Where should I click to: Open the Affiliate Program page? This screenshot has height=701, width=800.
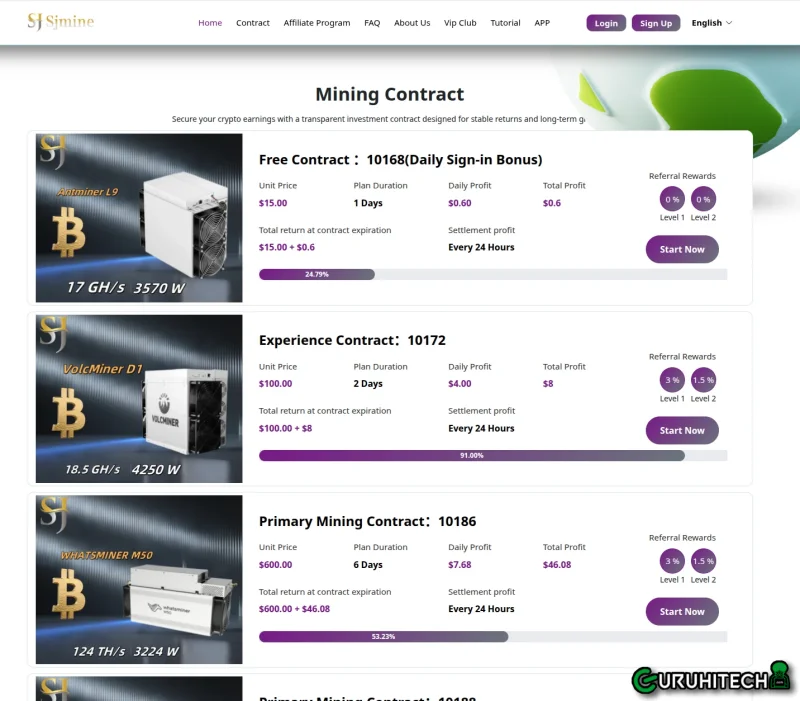coord(317,23)
